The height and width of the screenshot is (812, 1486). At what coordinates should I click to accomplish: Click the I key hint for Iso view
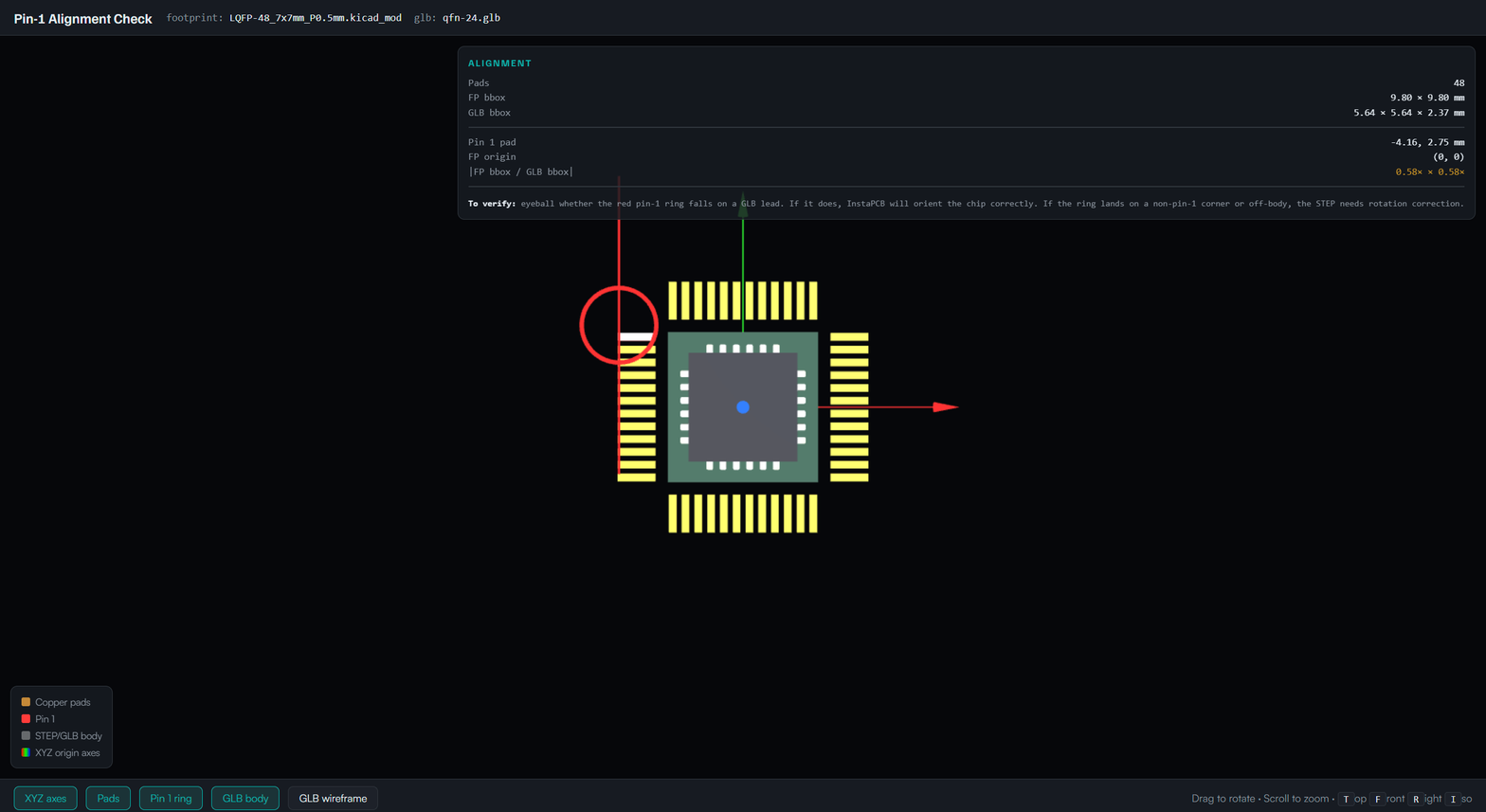pos(1453,799)
